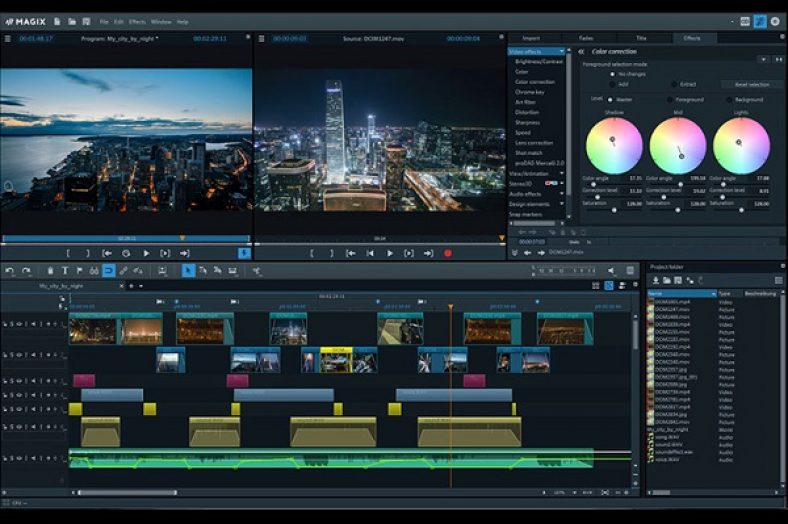Select the mouse pointer tool in the timeline toolbar
Screen dimensions: 788x524
pos(187,271)
